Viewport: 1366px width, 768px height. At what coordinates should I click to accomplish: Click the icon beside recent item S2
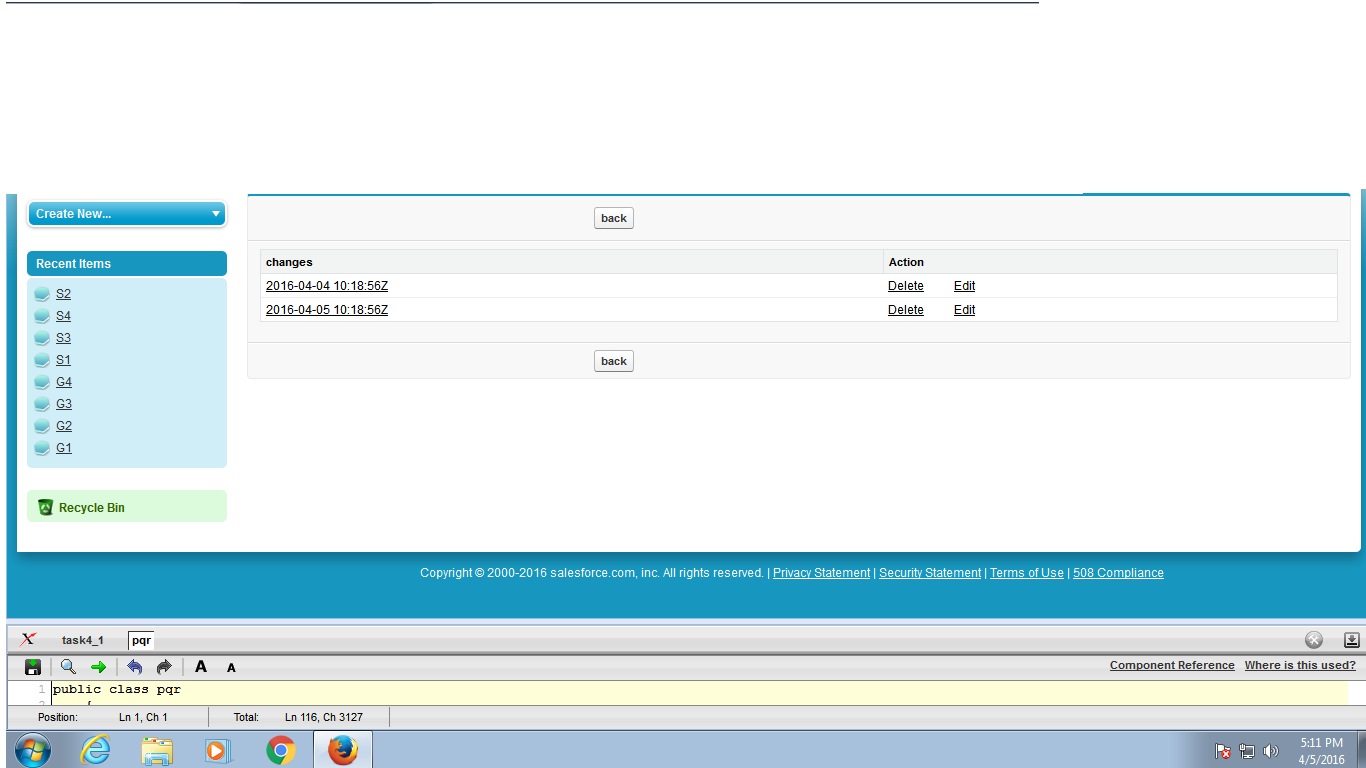tap(42, 294)
